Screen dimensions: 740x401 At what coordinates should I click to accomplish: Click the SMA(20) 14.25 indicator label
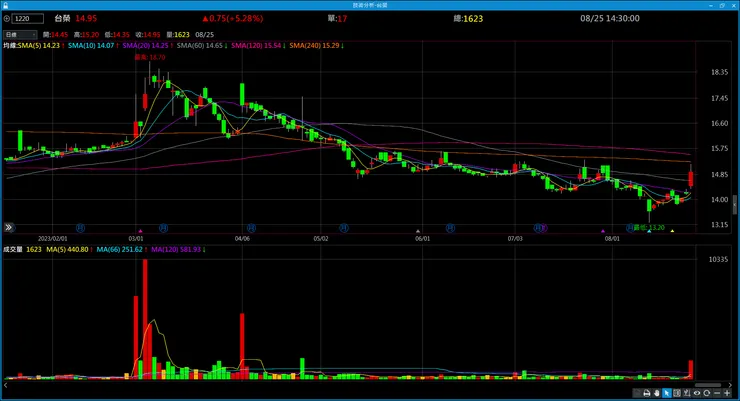145,46
